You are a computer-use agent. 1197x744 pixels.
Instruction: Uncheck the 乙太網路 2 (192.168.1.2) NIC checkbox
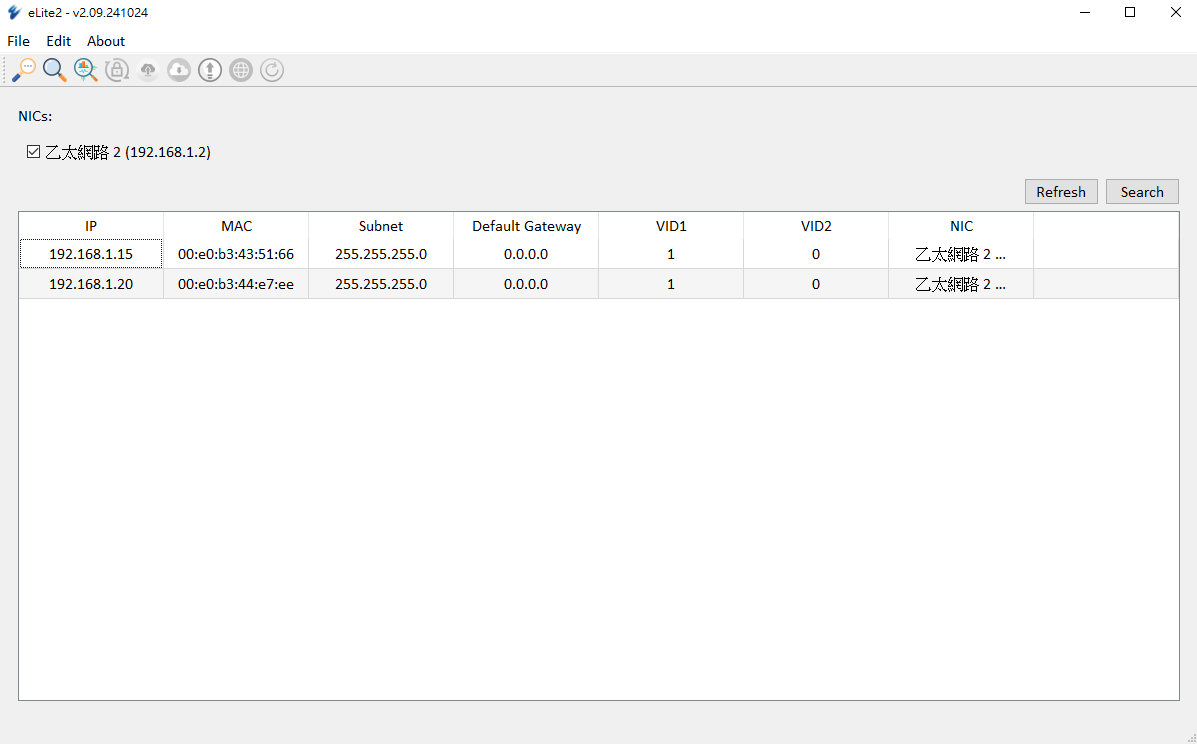coord(33,151)
